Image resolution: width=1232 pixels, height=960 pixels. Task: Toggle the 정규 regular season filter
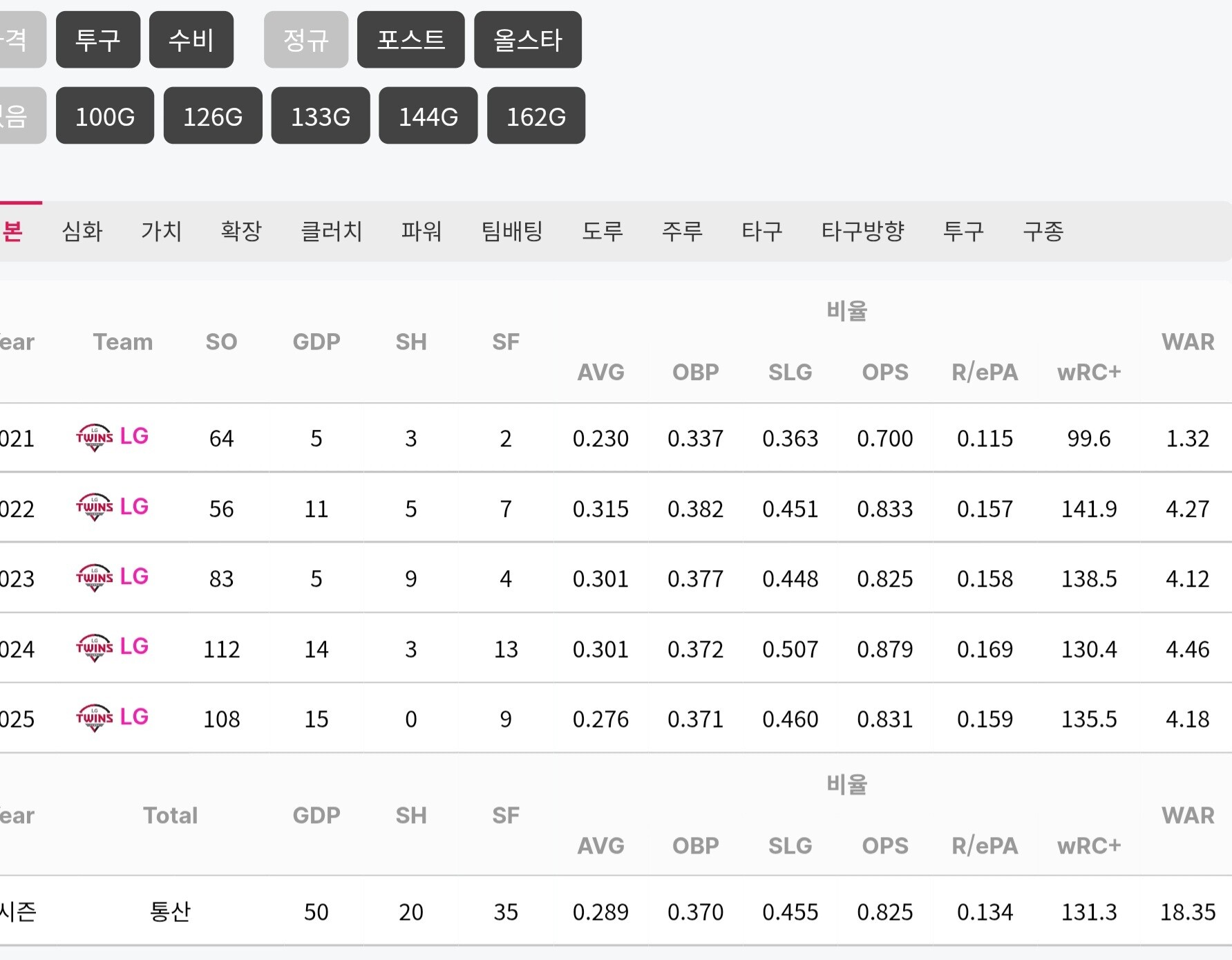tap(306, 39)
